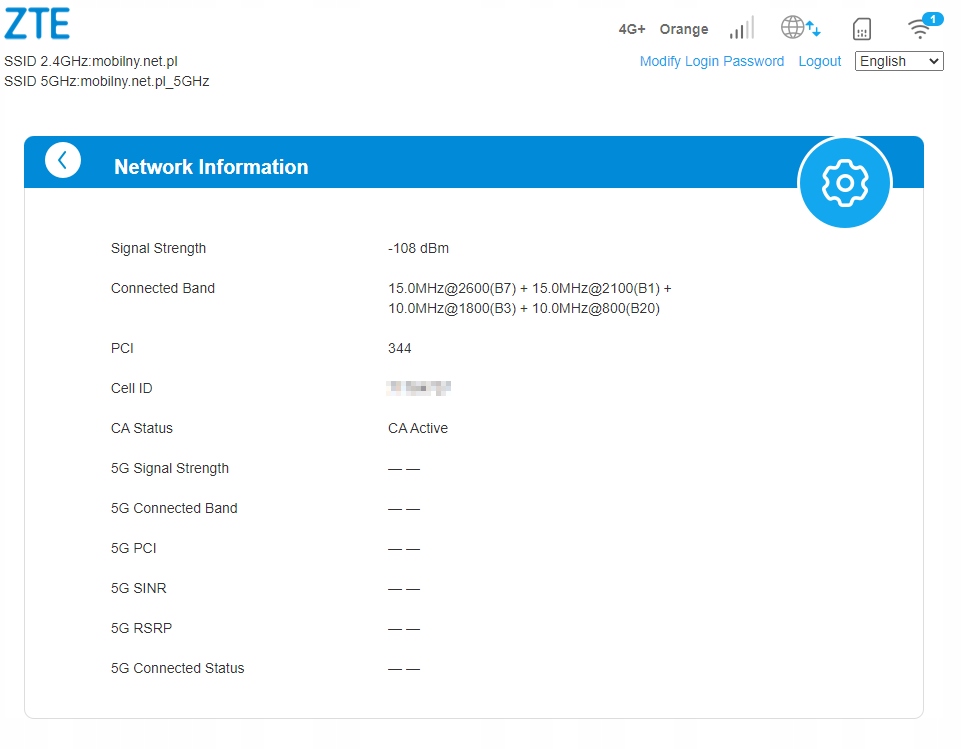Go back using the round arrow button
This screenshot has height=749, width=962.
point(63,160)
